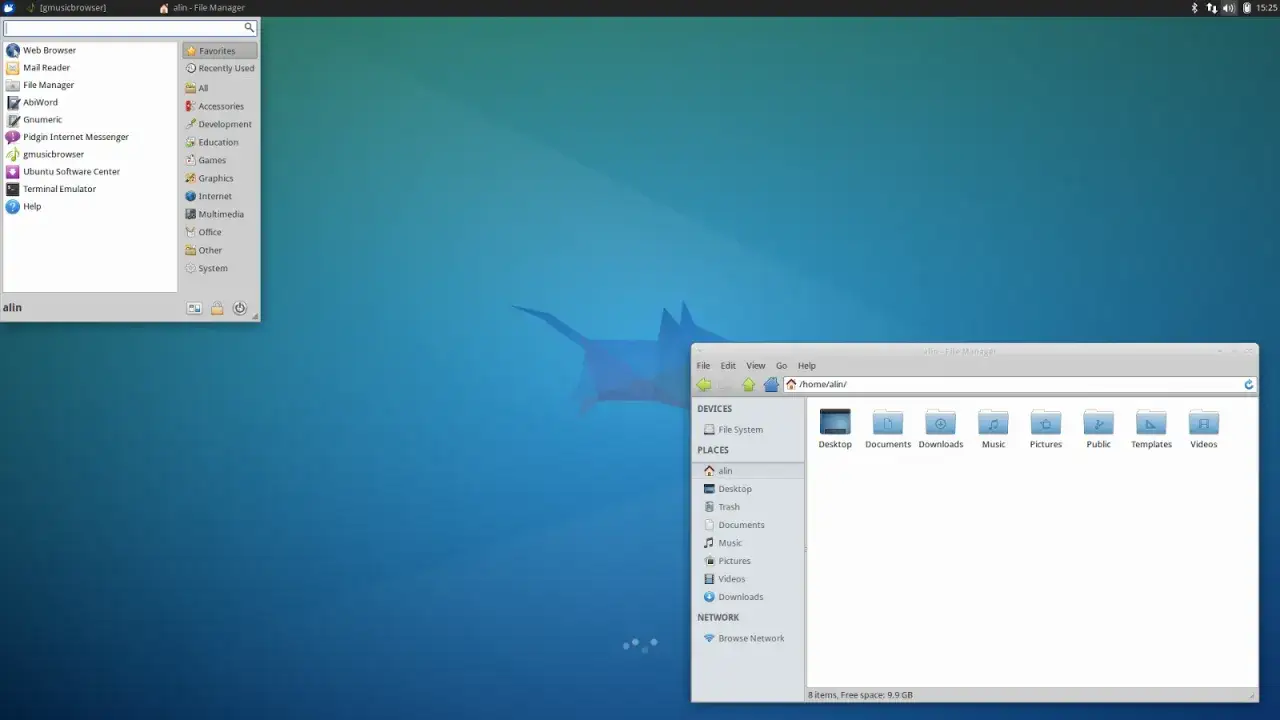Go back with the green back arrow
1280x720 pixels.
(704, 385)
